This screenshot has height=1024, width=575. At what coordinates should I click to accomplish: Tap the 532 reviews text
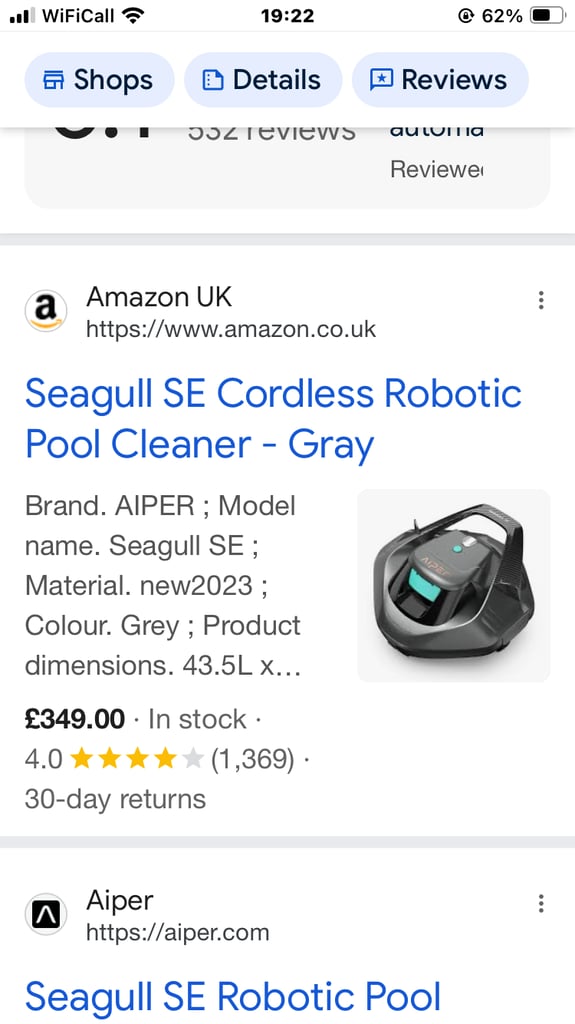click(272, 133)
